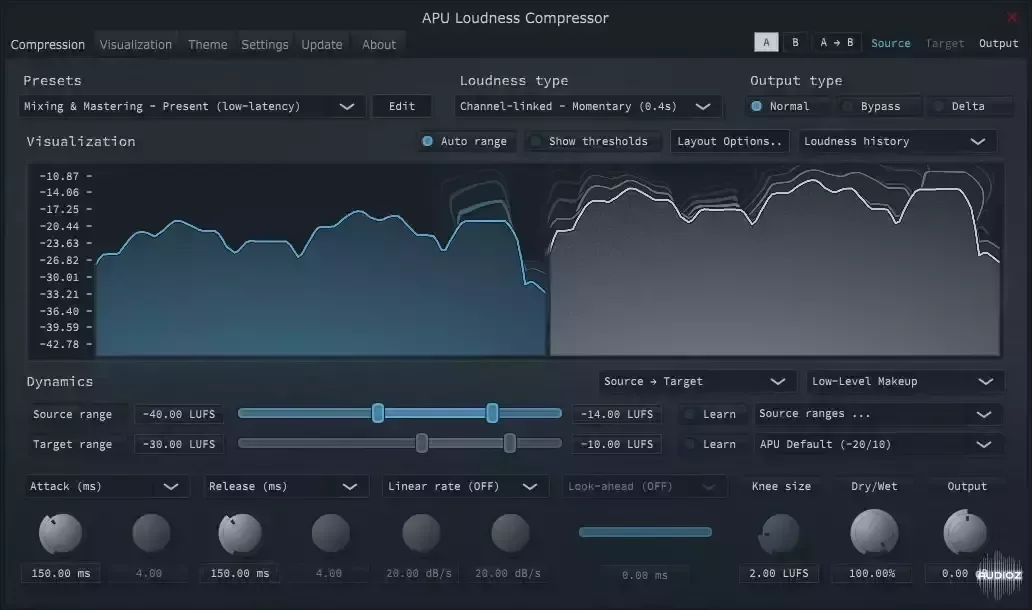Open the Theme tab
The image size is (1032, 610).
pyautogui.click(x=207, y=45)
